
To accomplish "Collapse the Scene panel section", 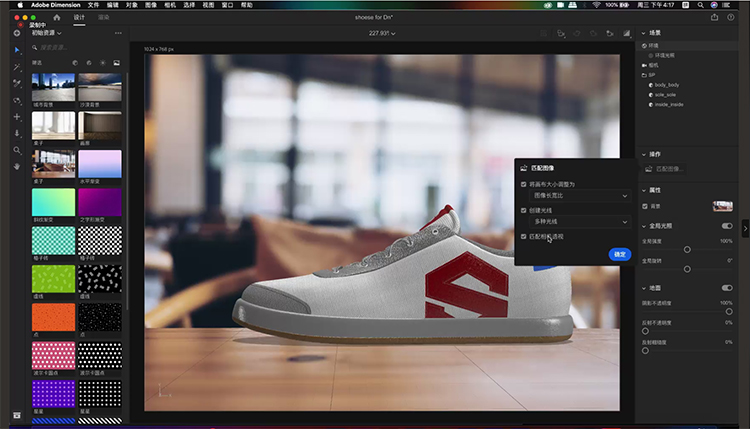I will pyautogui.click(x=644, y=33).
